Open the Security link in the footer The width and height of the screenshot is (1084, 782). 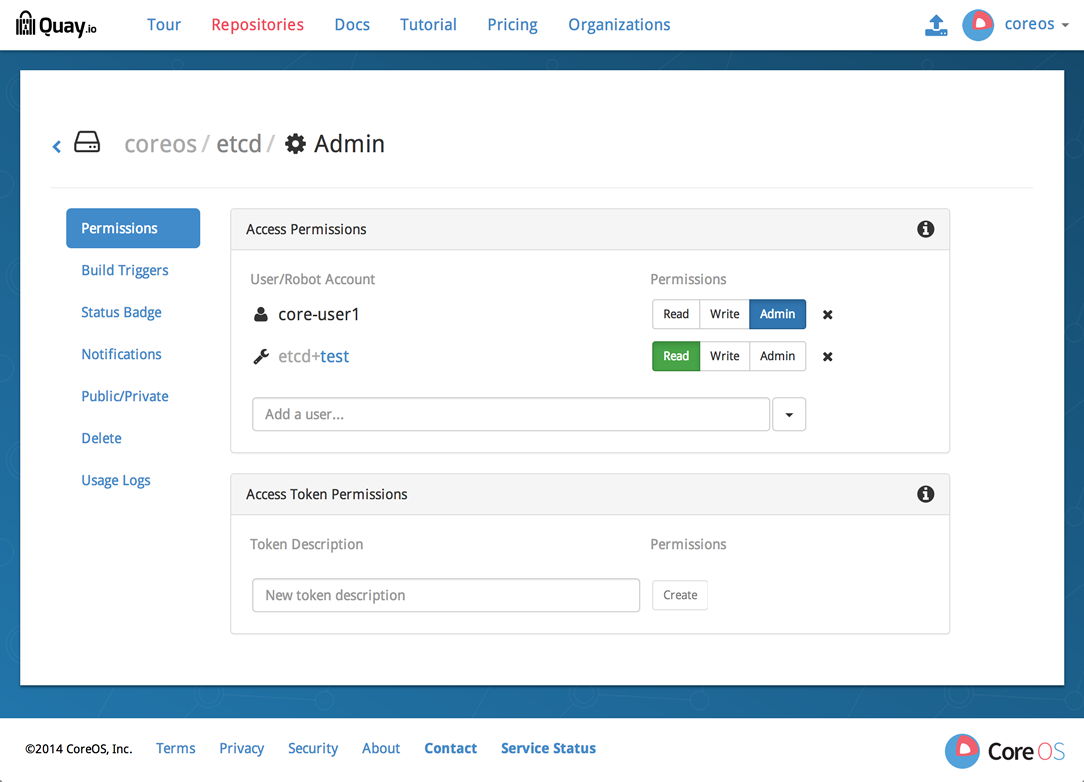312,748
